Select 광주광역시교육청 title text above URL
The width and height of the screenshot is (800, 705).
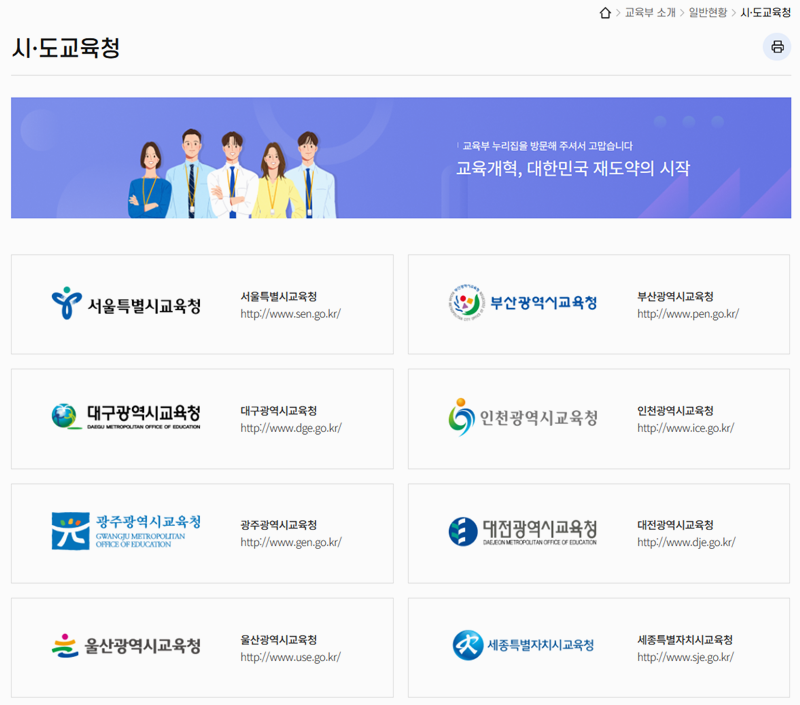(279, 525)
